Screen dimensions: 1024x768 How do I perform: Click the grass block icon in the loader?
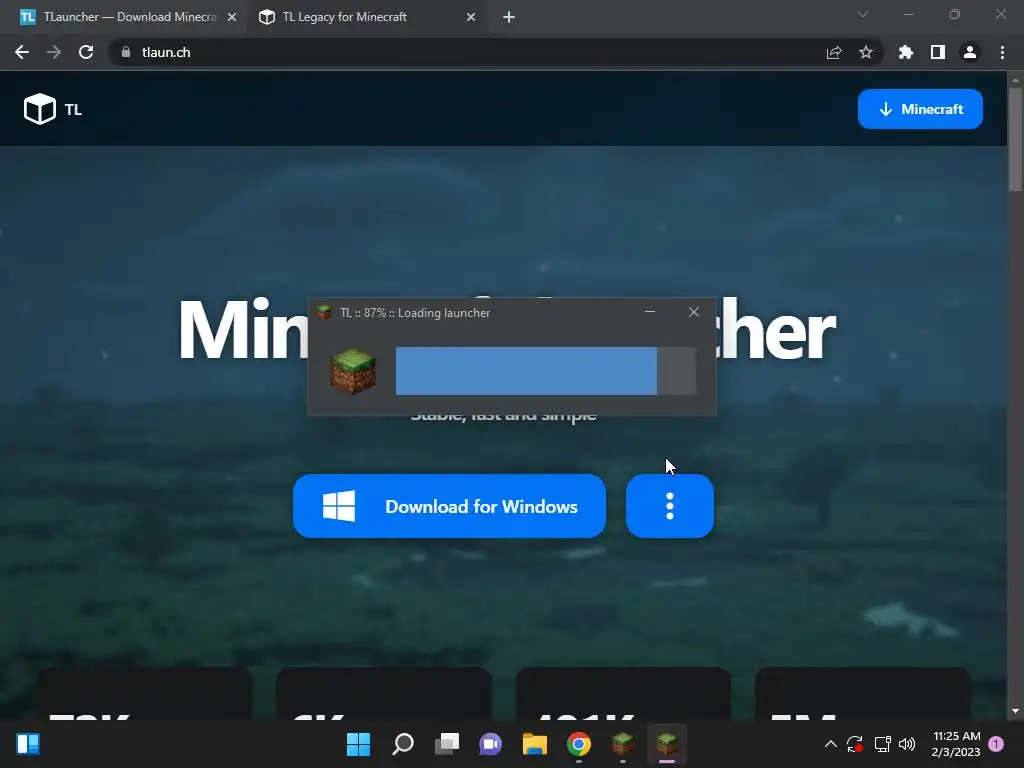[x=353, y=372]
